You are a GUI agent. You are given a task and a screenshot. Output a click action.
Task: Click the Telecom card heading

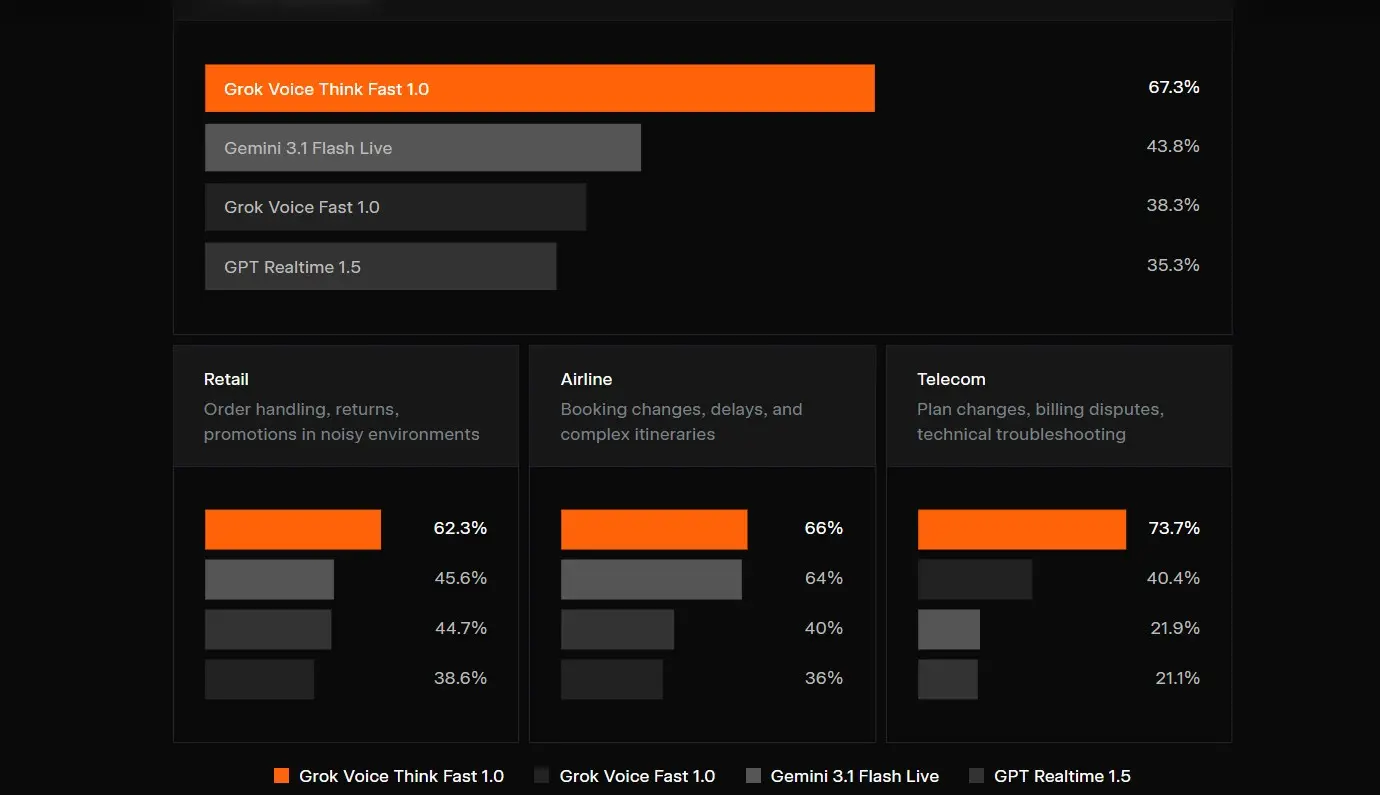click(x=951, y=379)
